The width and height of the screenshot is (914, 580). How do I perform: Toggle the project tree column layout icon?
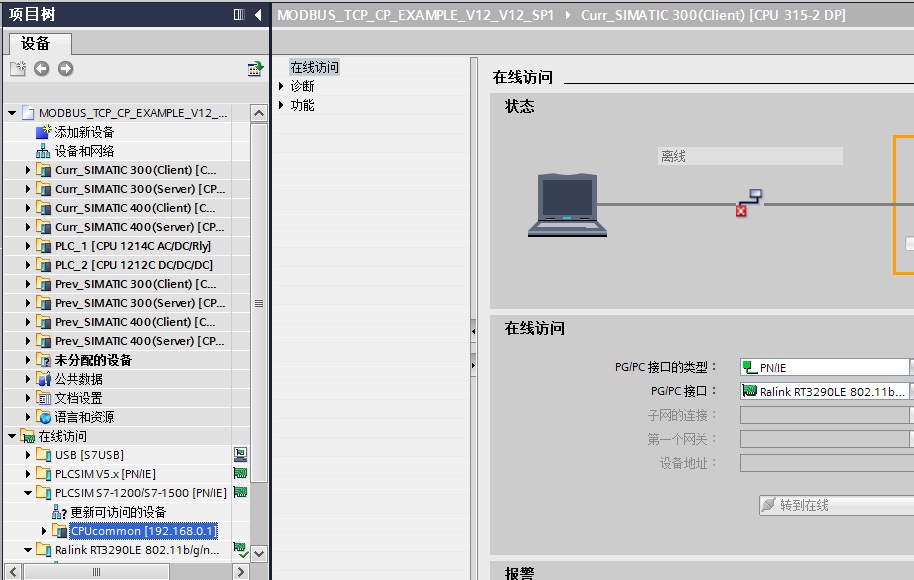tap(239, 15)
